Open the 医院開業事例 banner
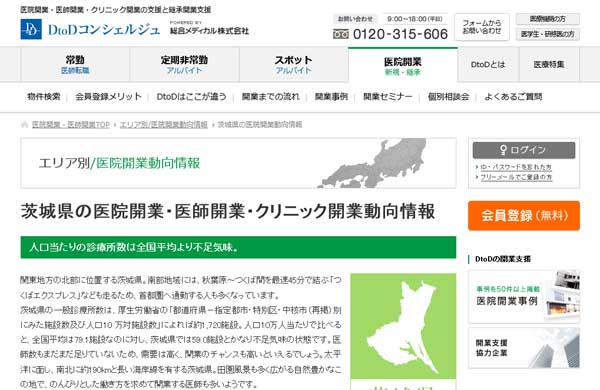600x390 pixels. point(524,297)
